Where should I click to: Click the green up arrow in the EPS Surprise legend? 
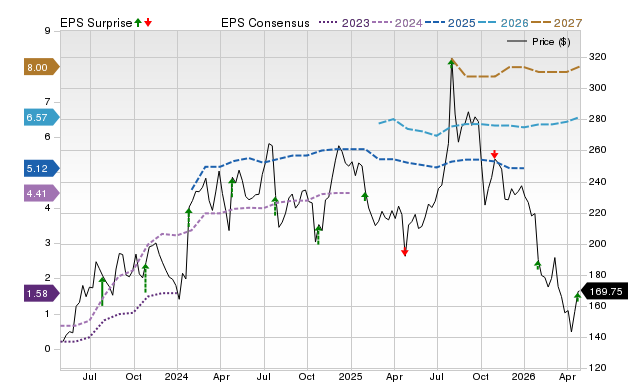[x=138, y=22]
